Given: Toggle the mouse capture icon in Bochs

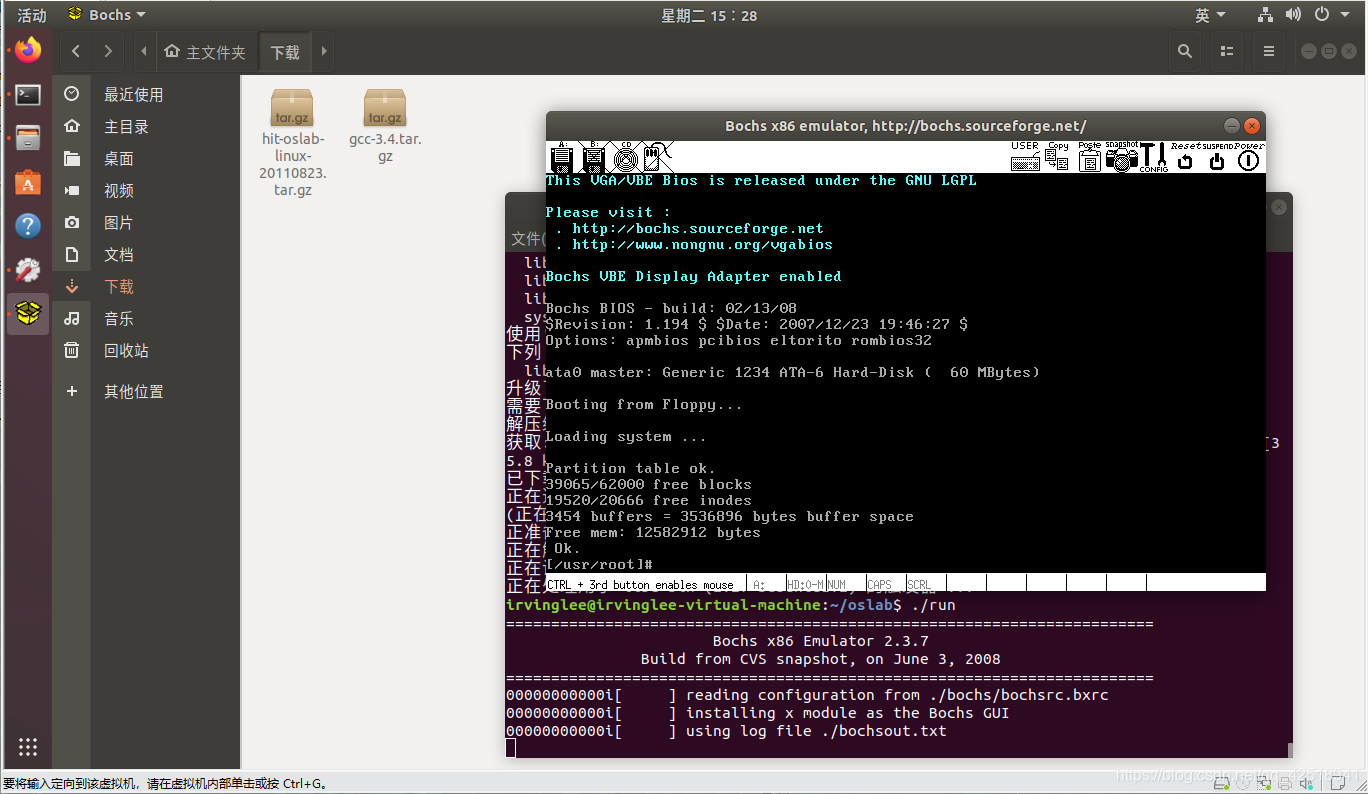Looking at the screenshot, I should [x=658, y=157].
